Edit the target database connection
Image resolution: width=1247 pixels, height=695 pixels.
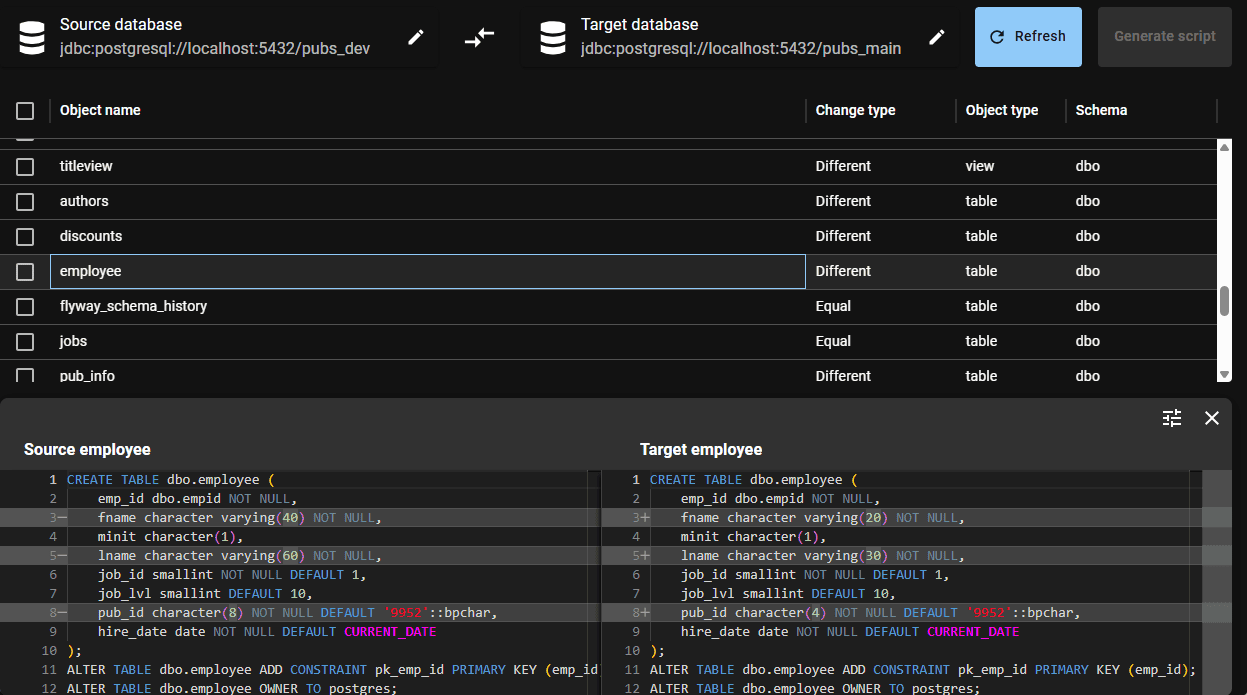click(x=937, y=36)
